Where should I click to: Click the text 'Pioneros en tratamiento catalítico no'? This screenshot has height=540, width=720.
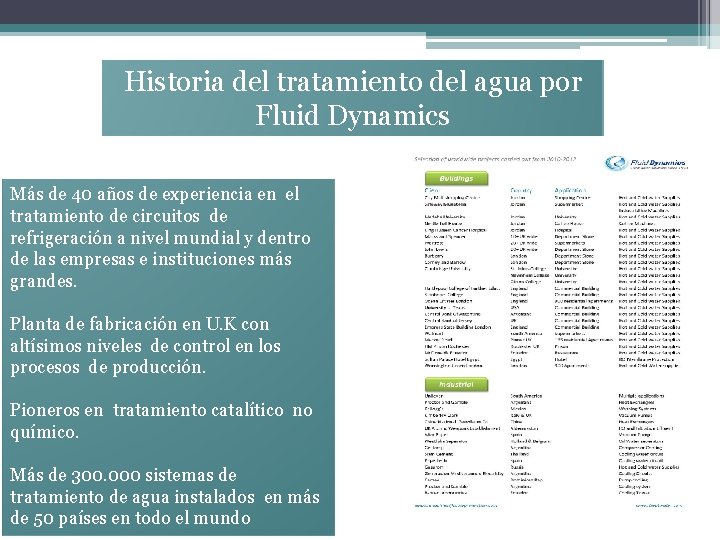coord(161,410)
